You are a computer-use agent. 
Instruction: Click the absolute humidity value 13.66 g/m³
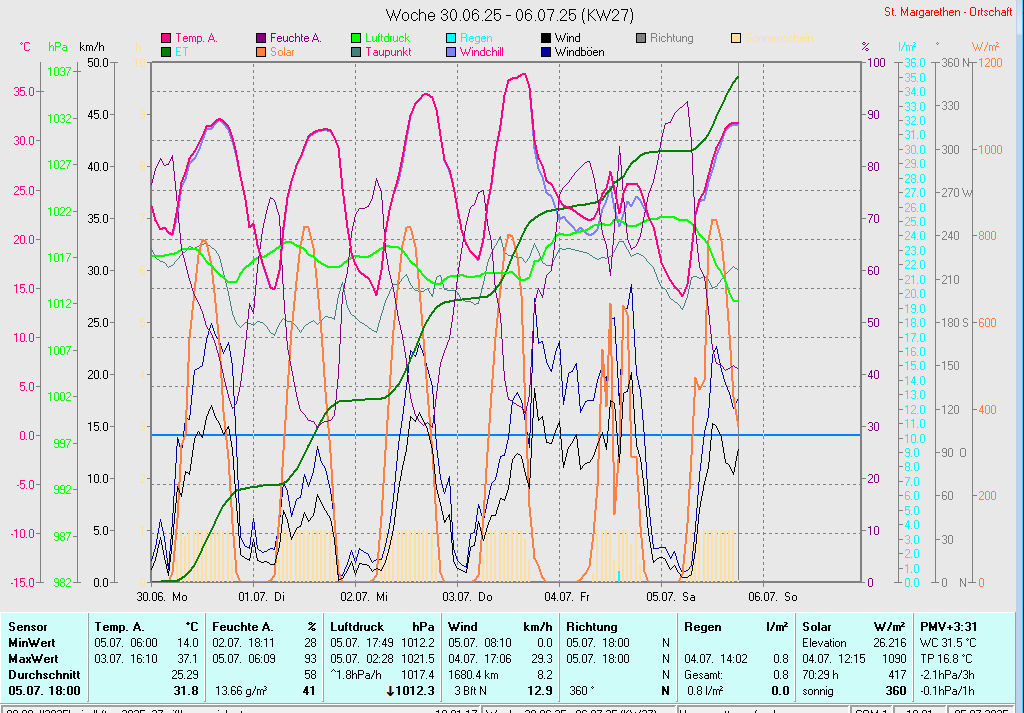[241, 691]
